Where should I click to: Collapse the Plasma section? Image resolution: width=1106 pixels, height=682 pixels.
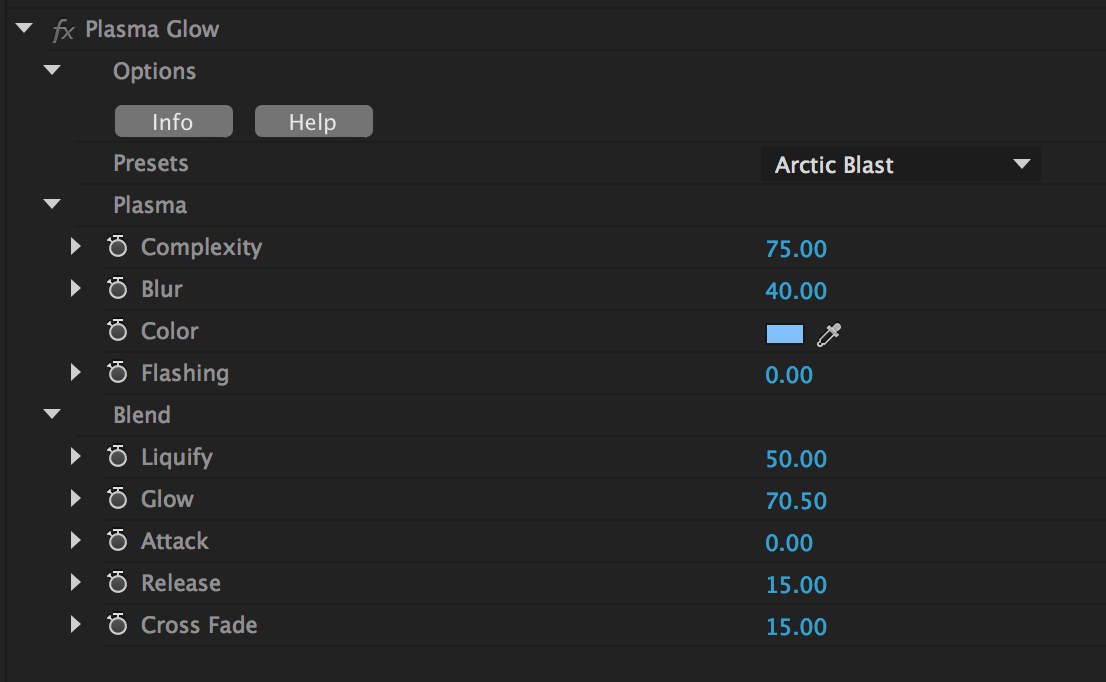click(52, 205)
